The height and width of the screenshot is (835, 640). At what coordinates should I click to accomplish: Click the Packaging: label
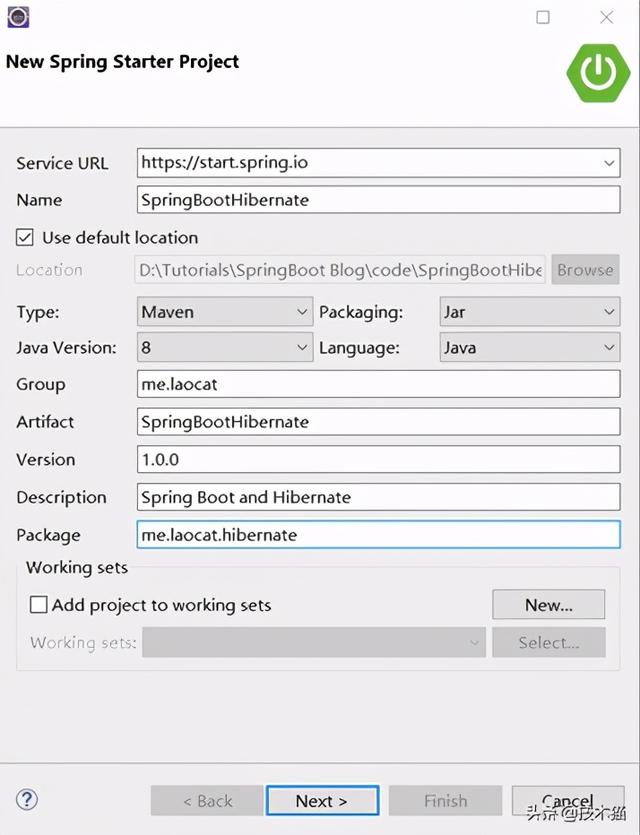[361, 312]
